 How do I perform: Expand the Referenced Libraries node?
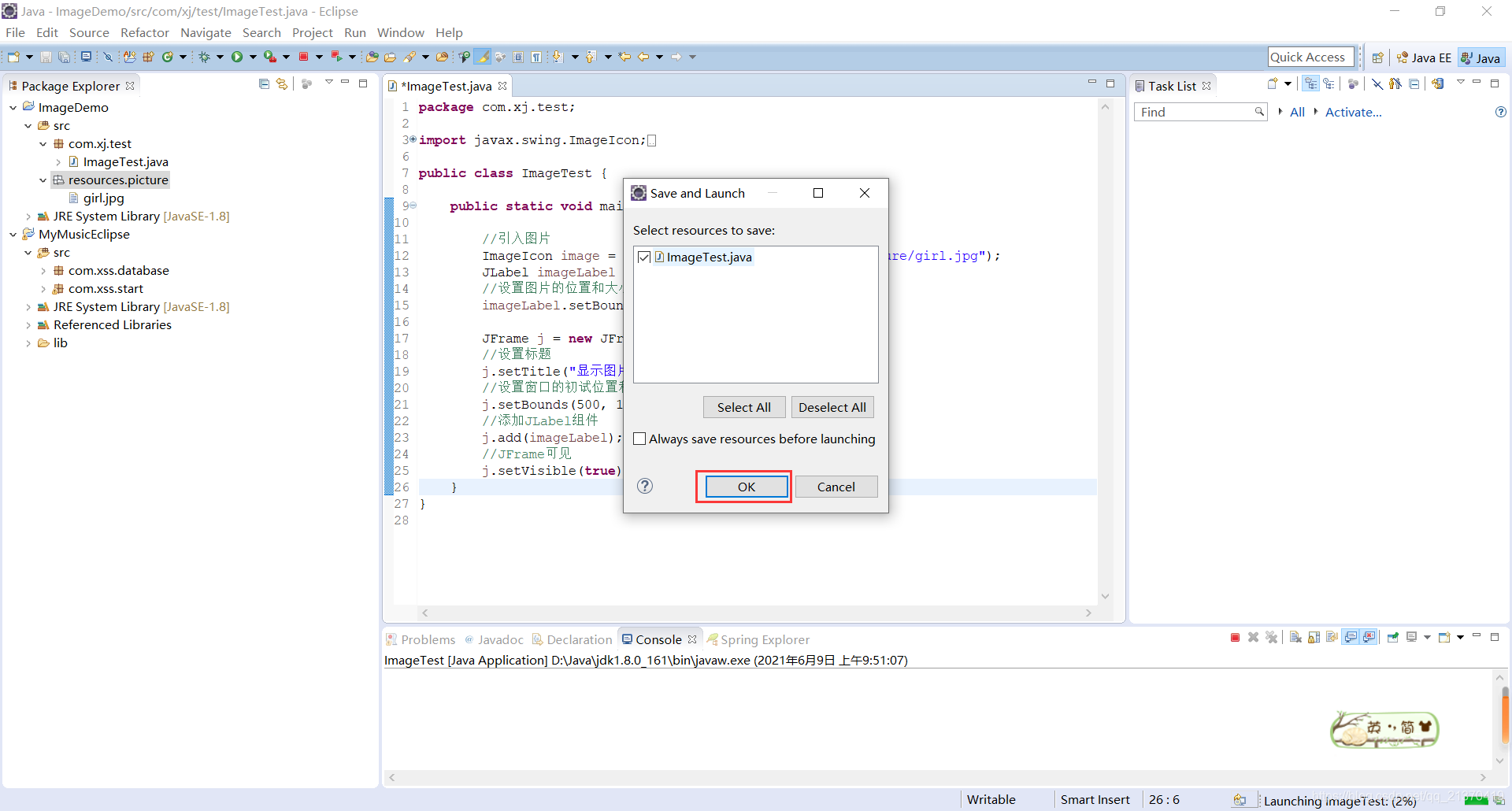pyautogui.click(x=28, y=325)
